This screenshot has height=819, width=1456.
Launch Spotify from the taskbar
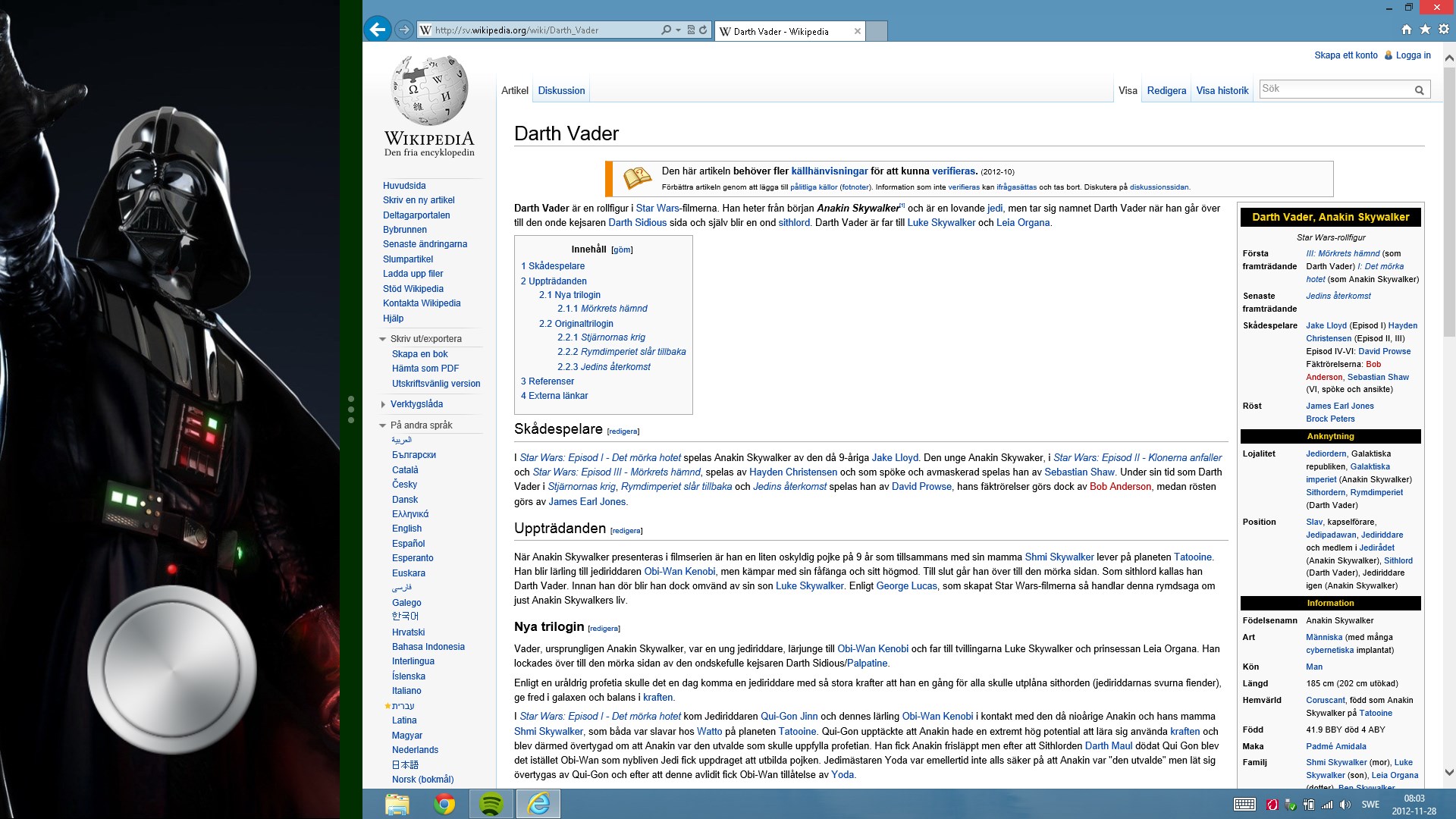(x=491, y=804)
